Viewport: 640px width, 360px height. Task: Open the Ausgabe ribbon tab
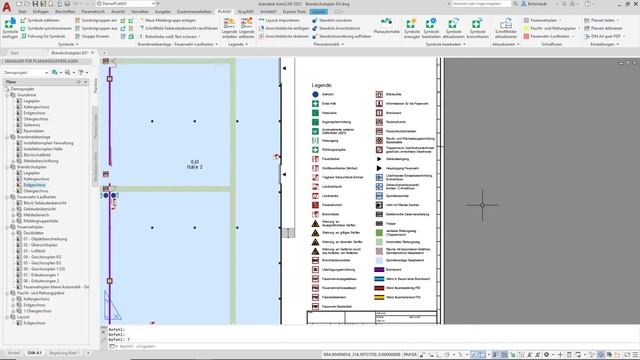pos(162,12)
